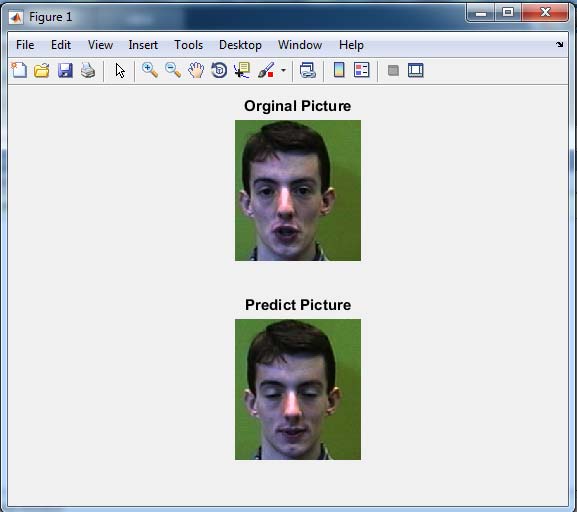Click the Link Plot icon
Screen dimensions: 577x512
[308, 70]
